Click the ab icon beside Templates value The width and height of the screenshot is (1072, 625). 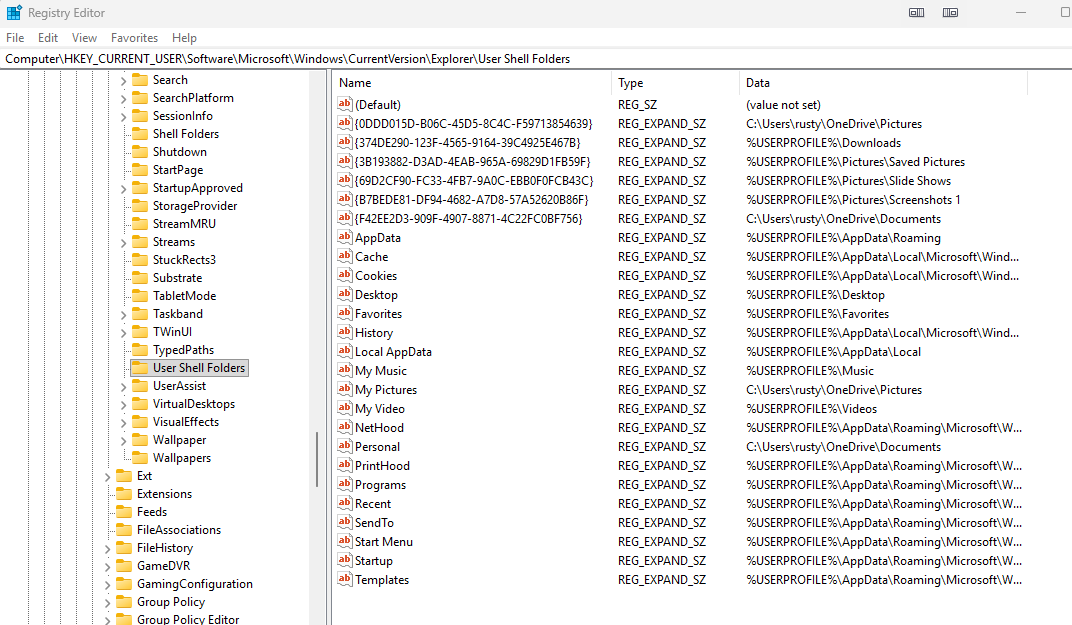click(345, 579)
